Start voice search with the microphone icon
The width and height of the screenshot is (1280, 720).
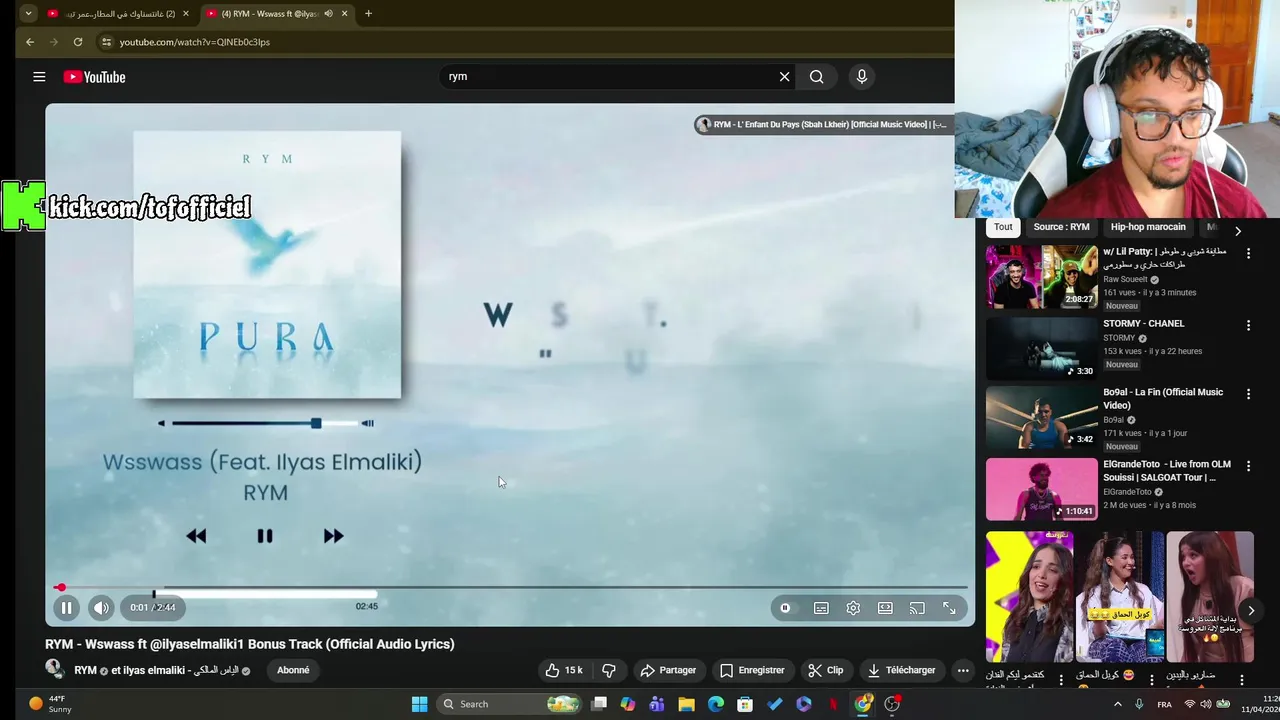pyautogui.click(x=862, y=77)
